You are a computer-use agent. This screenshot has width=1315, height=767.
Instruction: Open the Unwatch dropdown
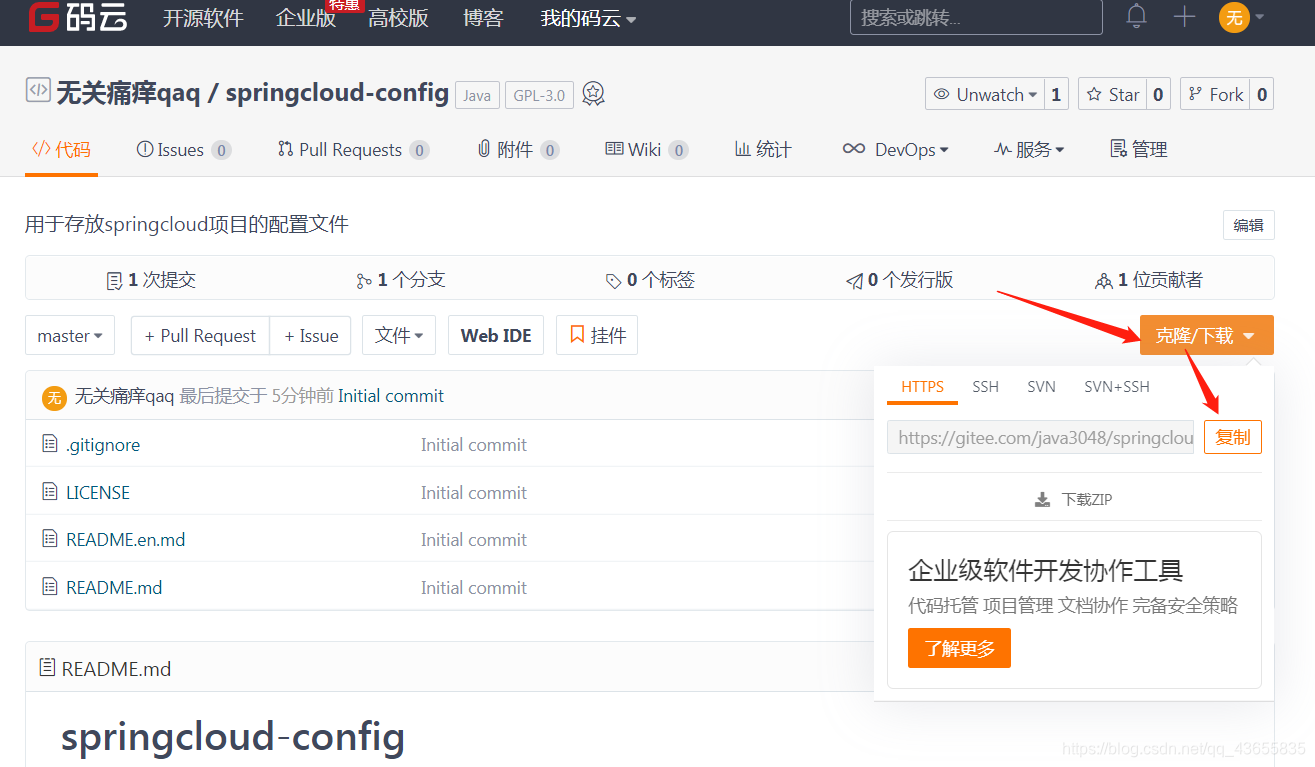point(985,94)
